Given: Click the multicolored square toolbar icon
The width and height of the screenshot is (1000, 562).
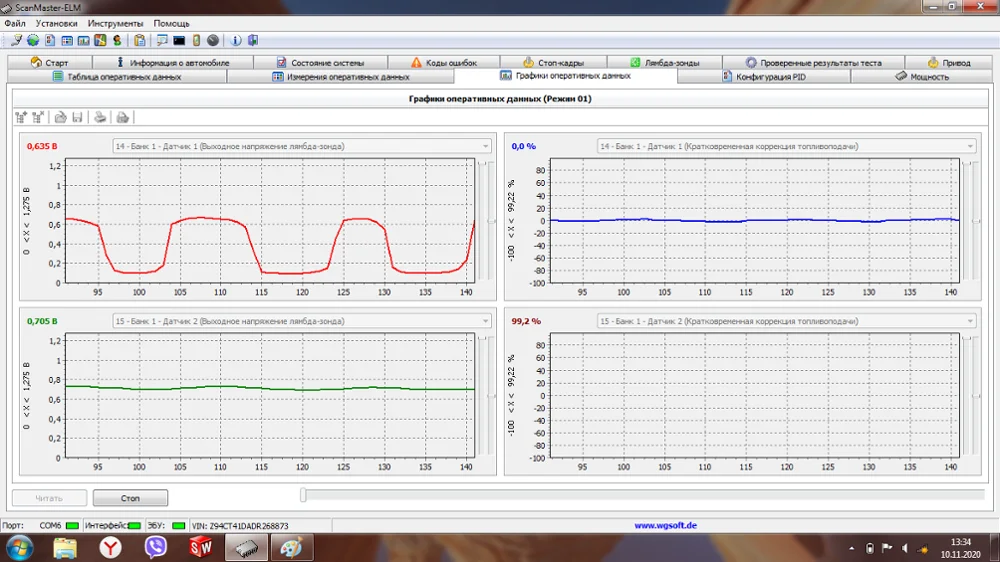Looking at the screenshot, I should [x=100, y=40].
